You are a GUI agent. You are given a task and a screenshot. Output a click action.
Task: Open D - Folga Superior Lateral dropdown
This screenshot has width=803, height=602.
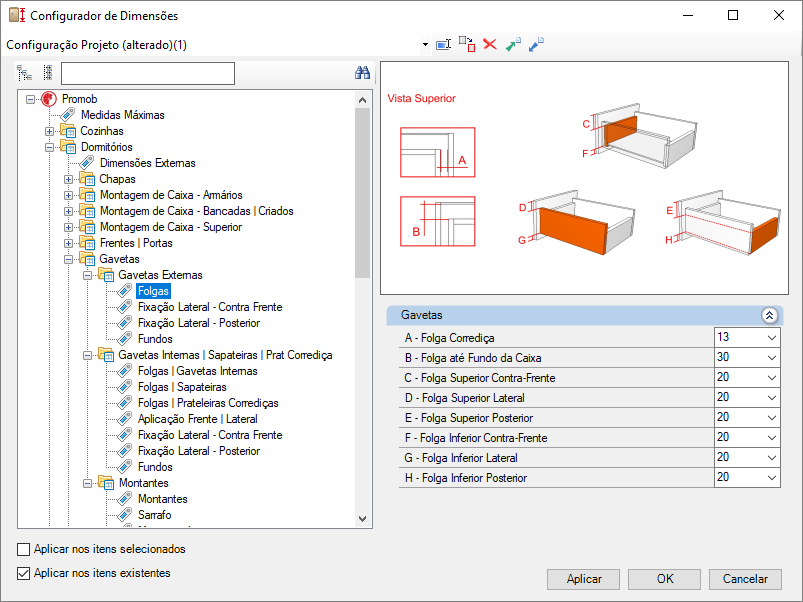(772, 398)
